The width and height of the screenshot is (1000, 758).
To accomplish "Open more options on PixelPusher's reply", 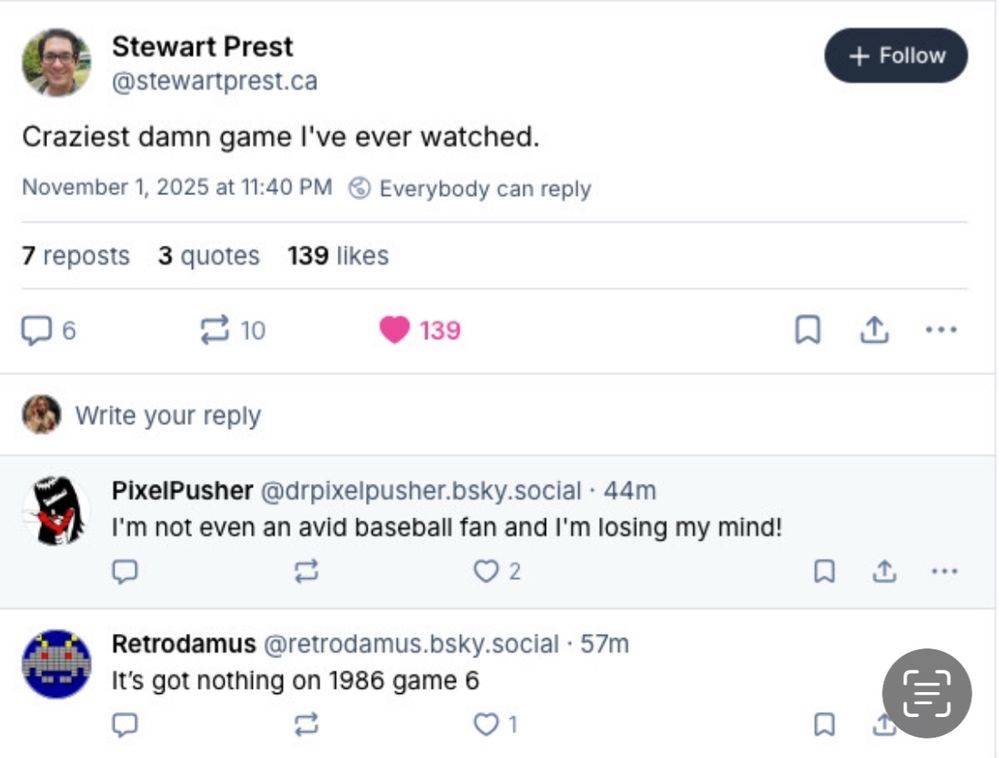I will (944, 571).
